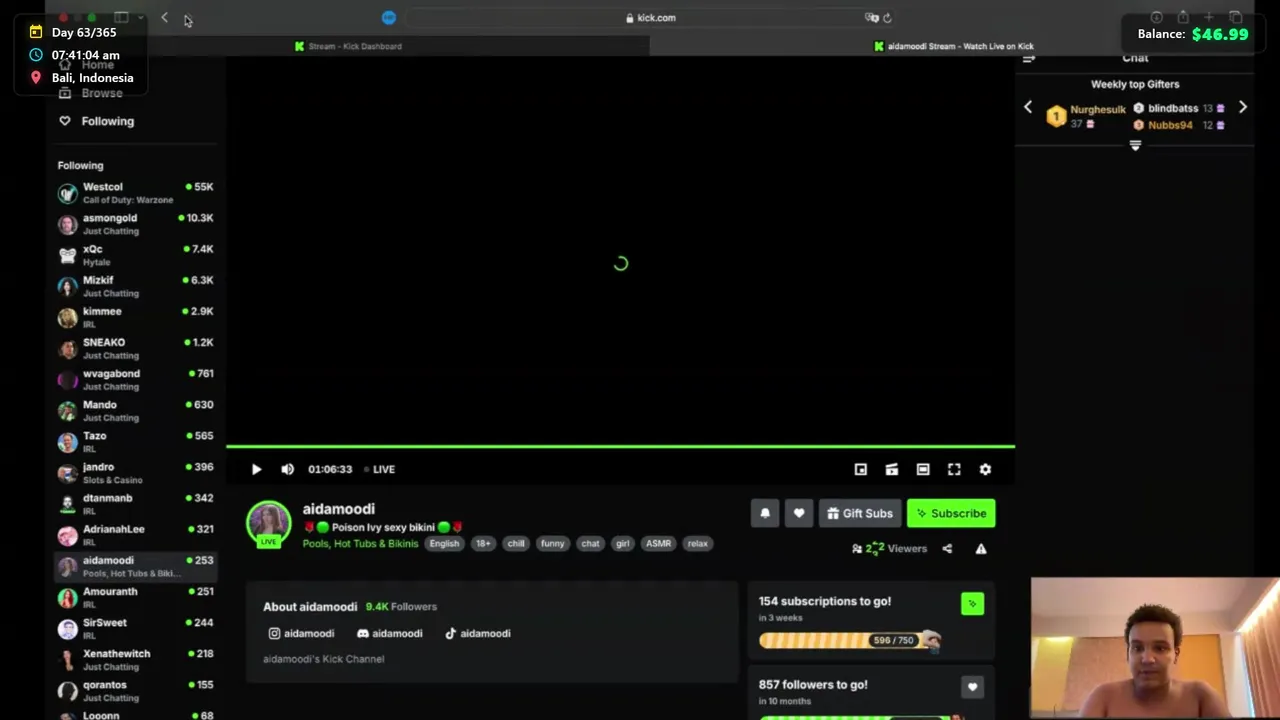
Task: Open SNEAKO channel in Following list
Action: [135, 348]
